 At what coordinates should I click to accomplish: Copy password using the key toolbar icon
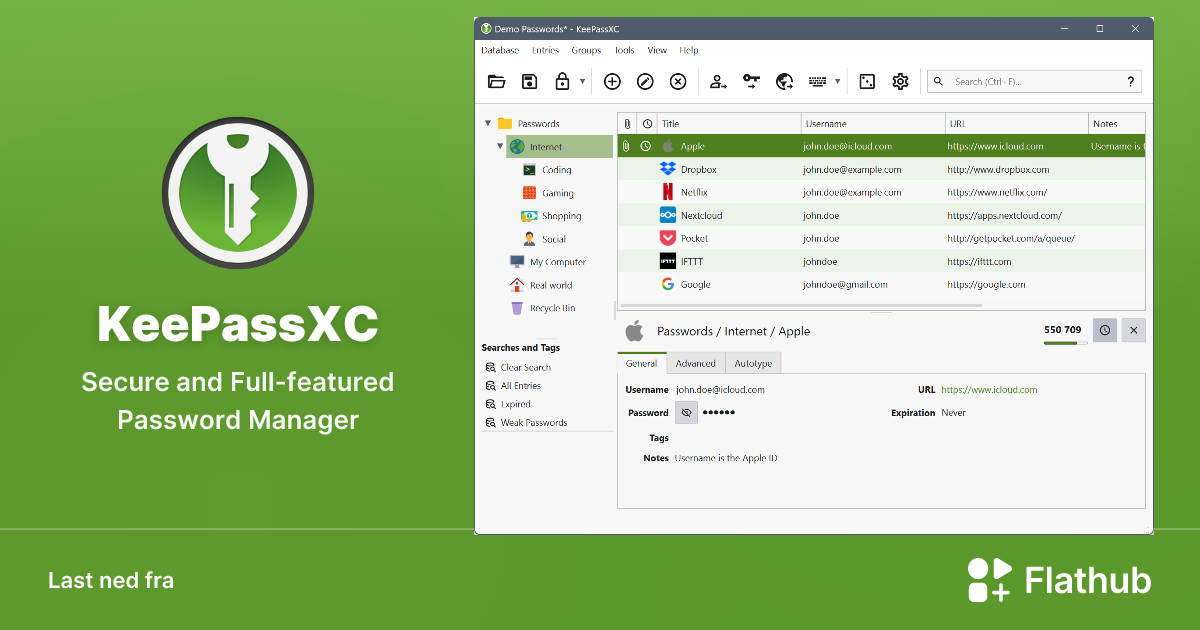[x=751, y=81]
